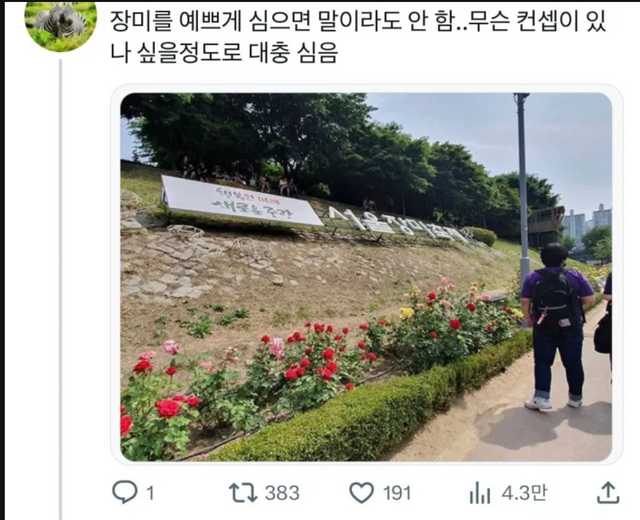Click the reply speech bubble icon
This screenshot has width=640, height=520.
125,492
